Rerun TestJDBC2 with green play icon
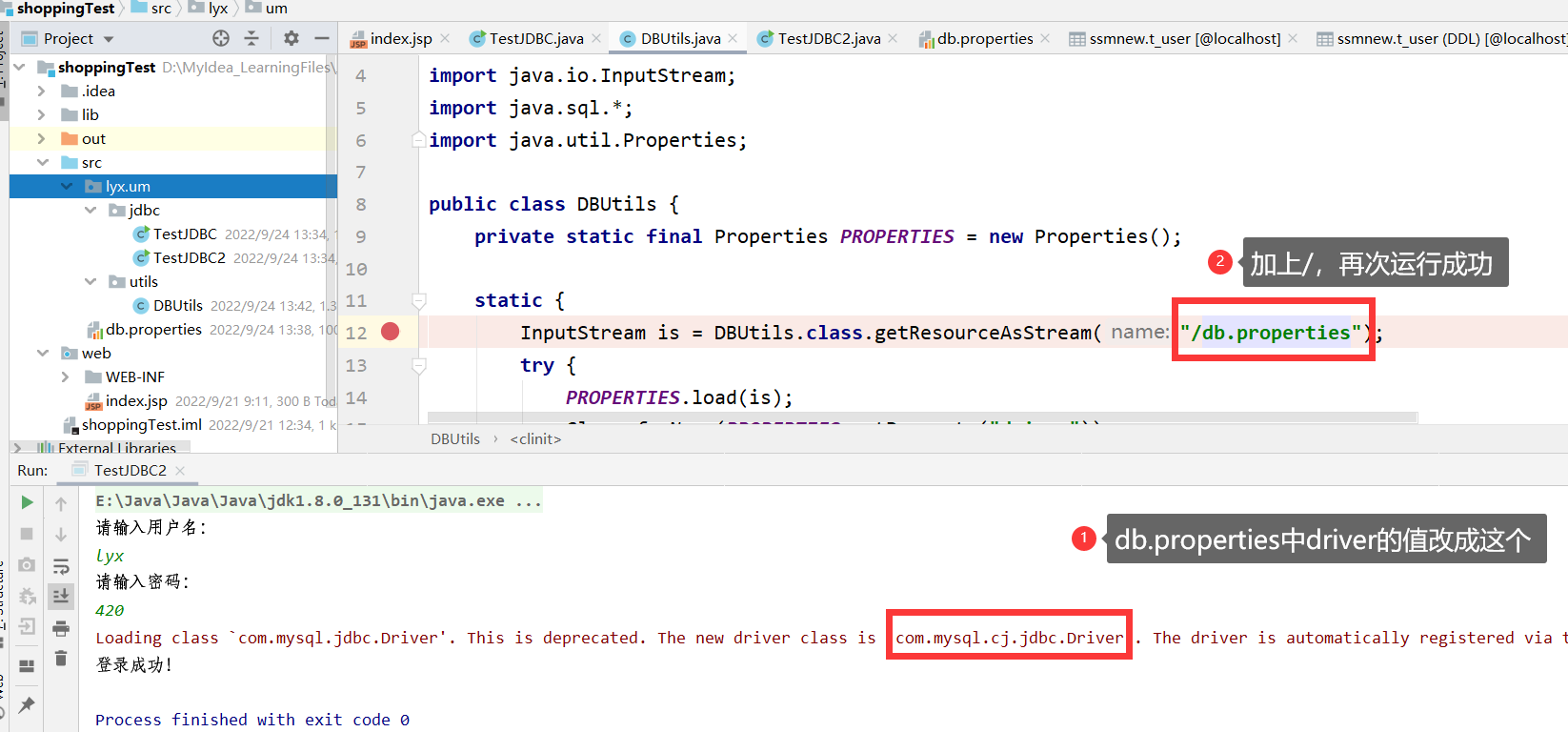 pos(27,502)
